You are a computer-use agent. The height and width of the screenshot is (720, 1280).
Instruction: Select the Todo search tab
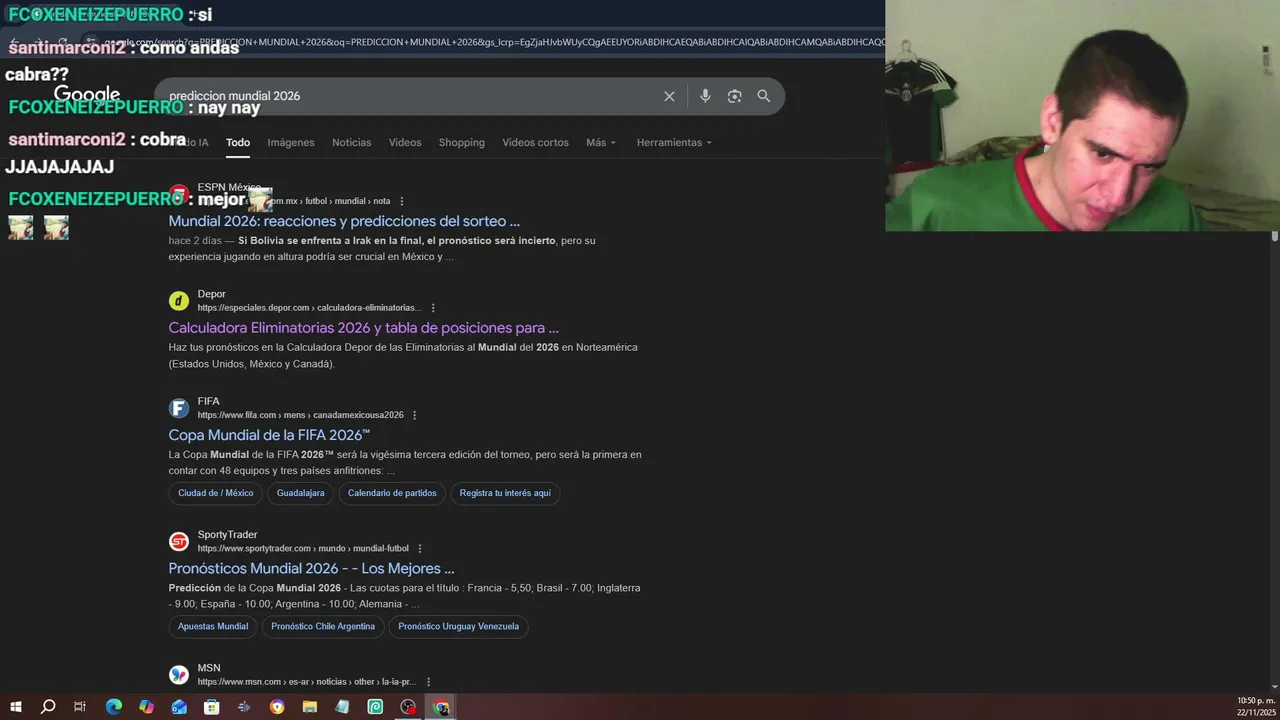pos(238,142)
